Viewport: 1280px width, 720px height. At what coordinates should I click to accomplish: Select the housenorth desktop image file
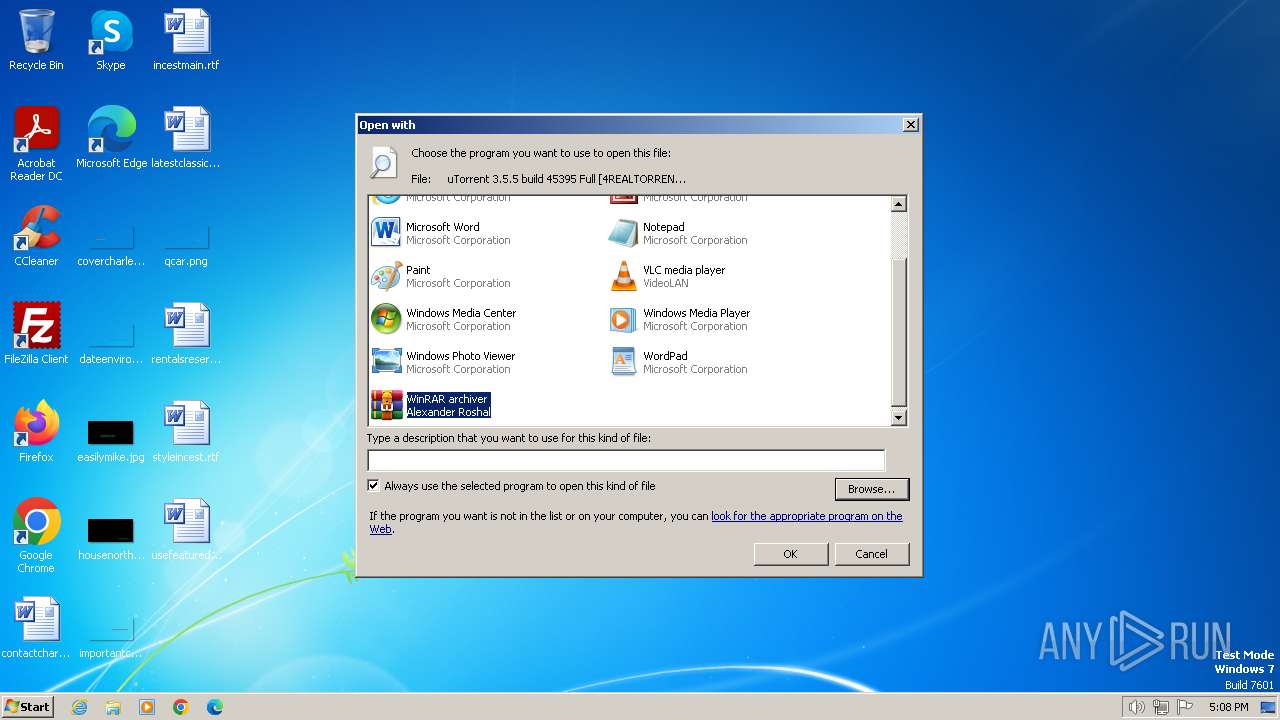coord(111,538)
